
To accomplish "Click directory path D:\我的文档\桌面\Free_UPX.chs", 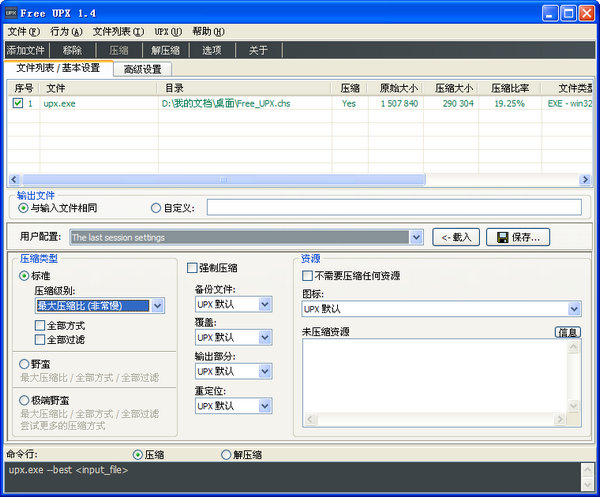I will (x=226, y=103).
